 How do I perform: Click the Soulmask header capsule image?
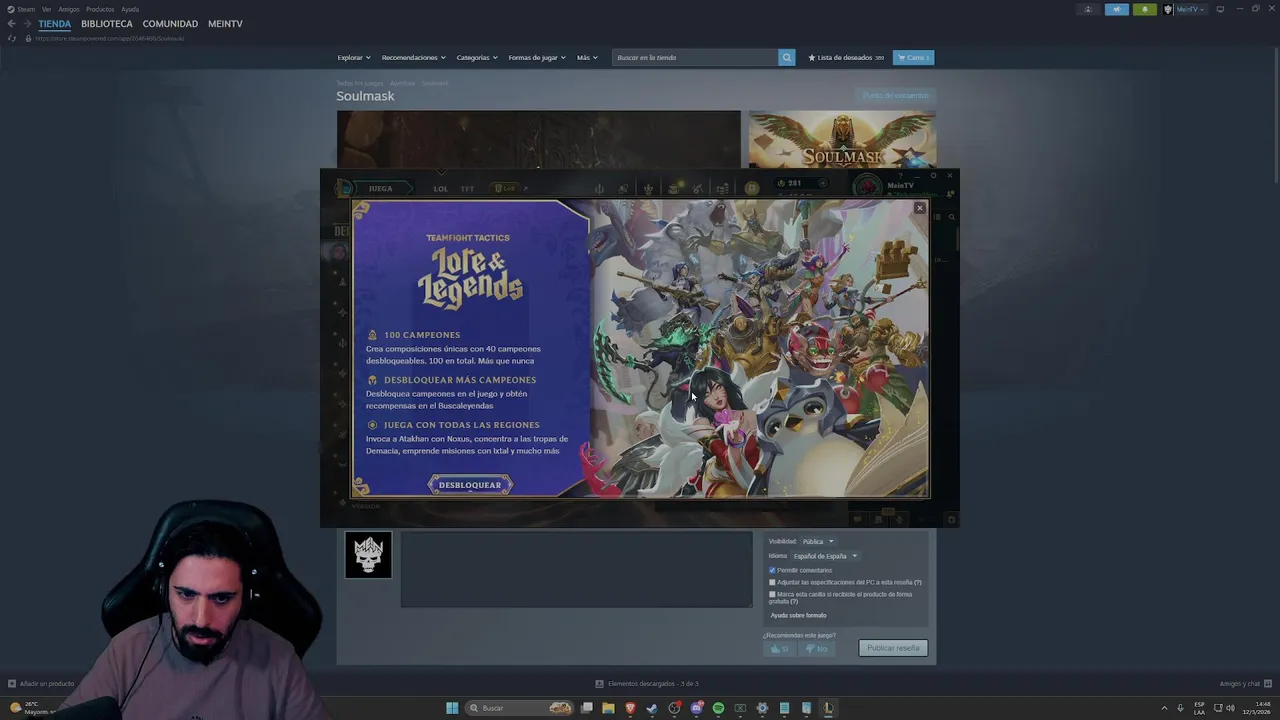[842, 140]
